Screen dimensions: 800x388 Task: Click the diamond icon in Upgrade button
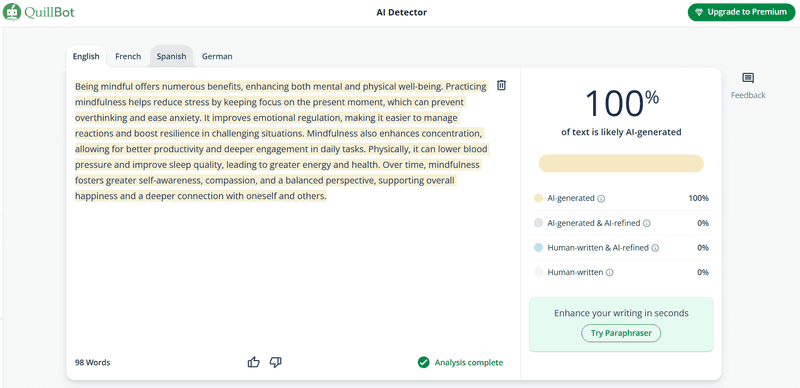pyautogui.click(x=699, y=12)
